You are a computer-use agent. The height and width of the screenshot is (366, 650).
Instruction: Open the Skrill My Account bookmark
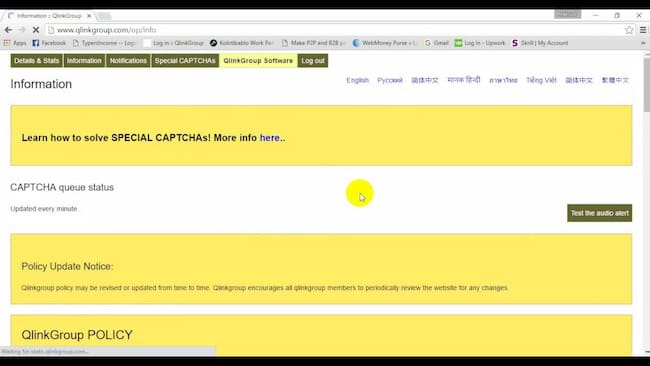click(540, 43)
